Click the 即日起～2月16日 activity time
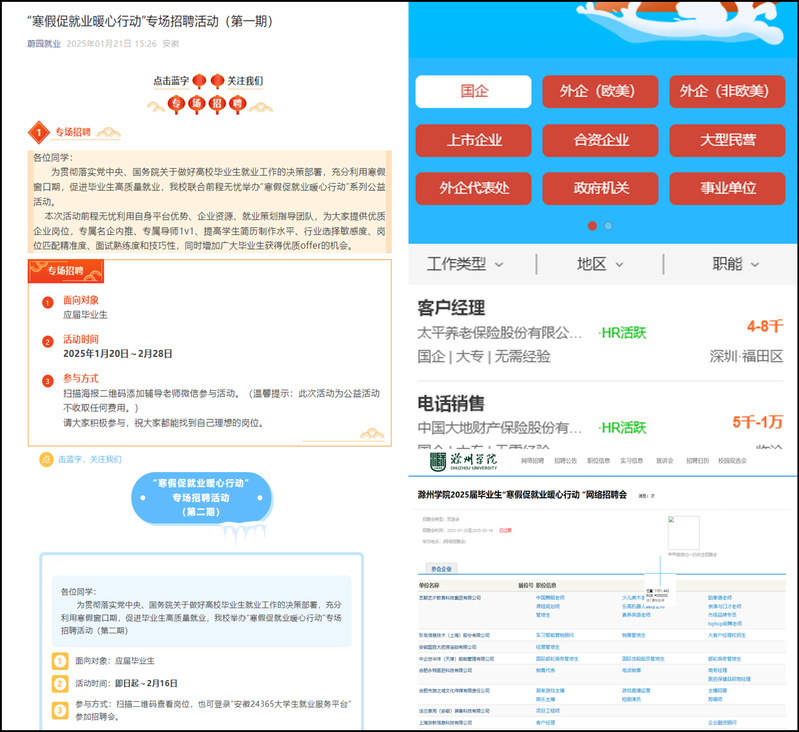799x732 pixels. tap(146, 684)
